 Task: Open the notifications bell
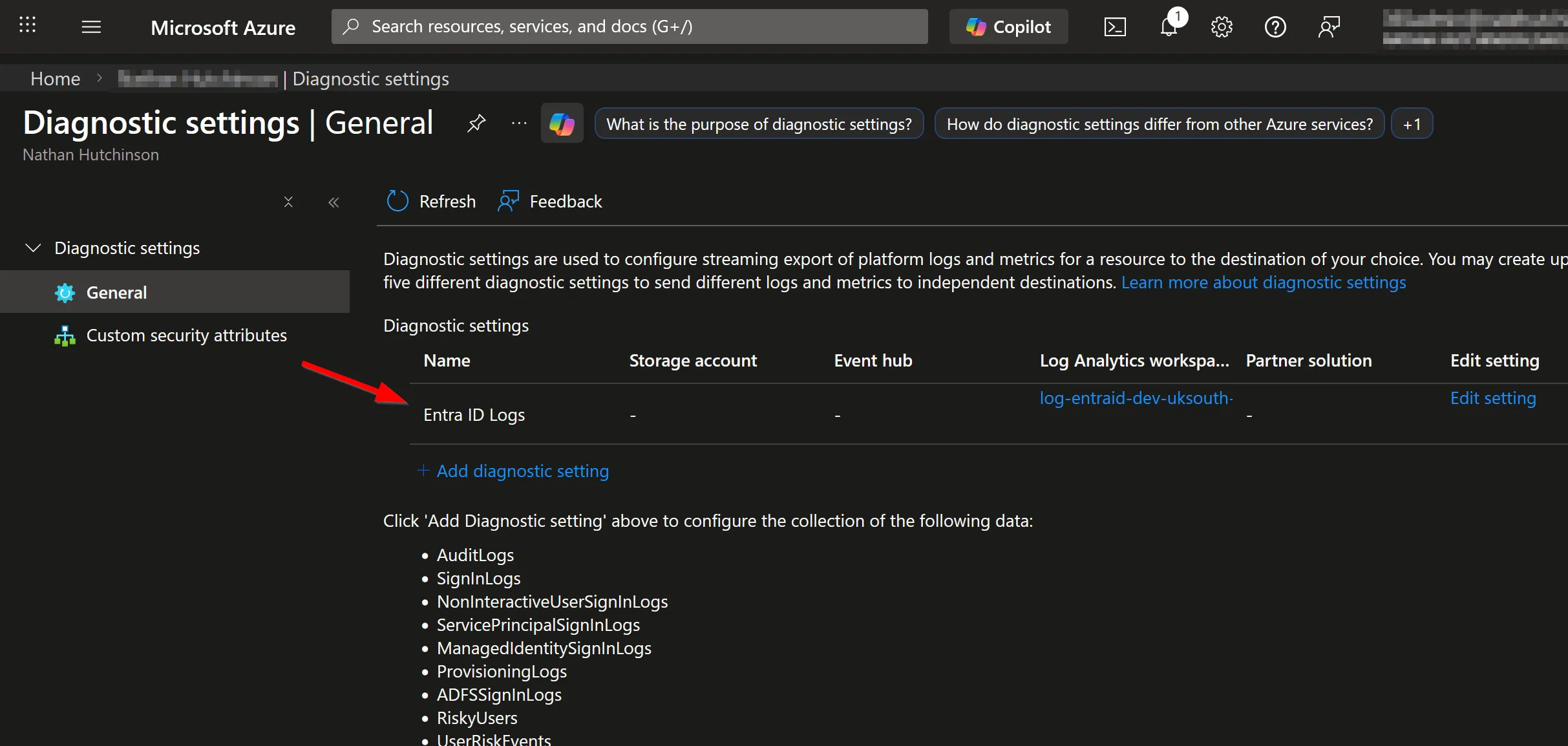1169,27
